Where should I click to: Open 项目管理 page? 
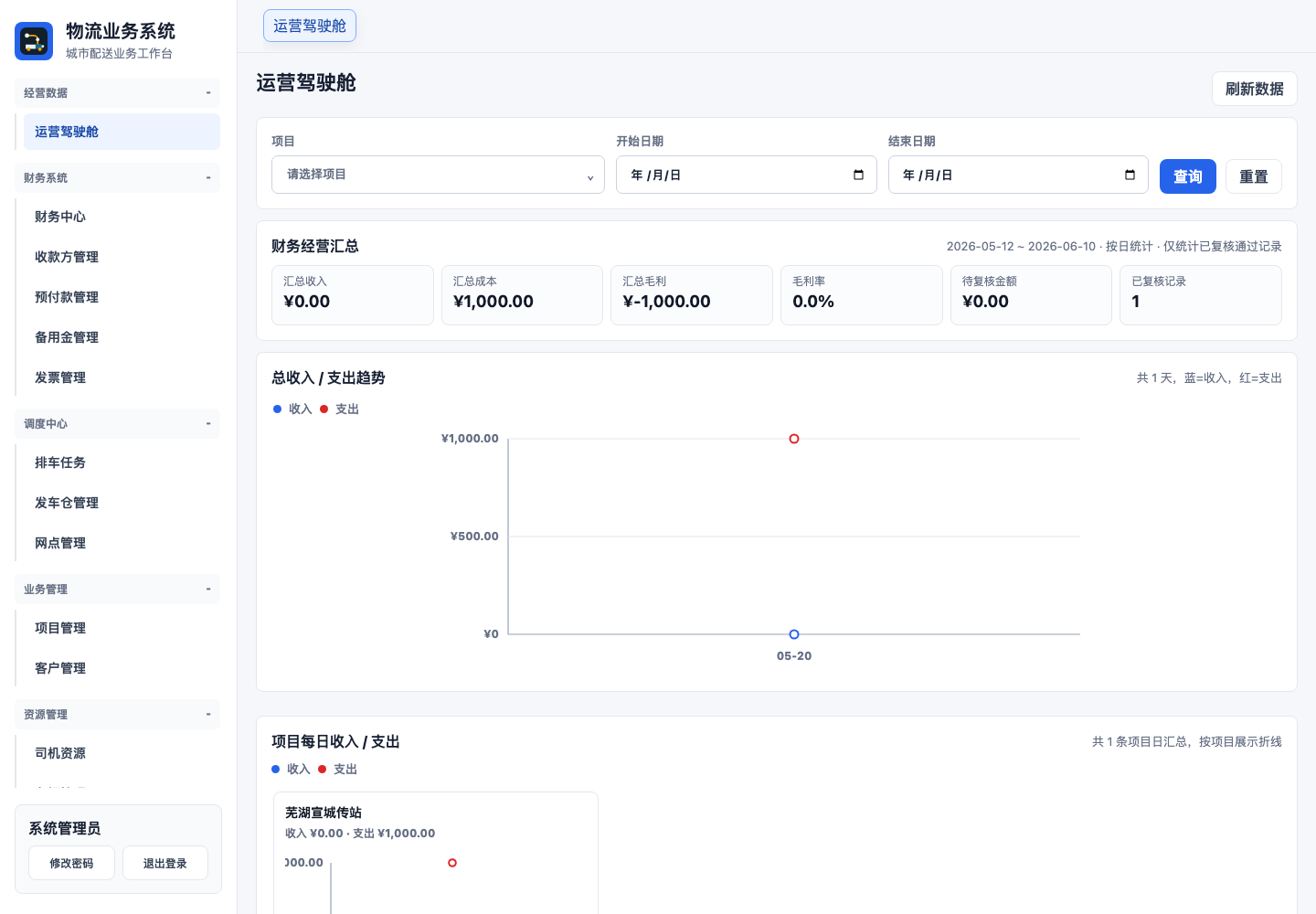click(x=122, y=628)
